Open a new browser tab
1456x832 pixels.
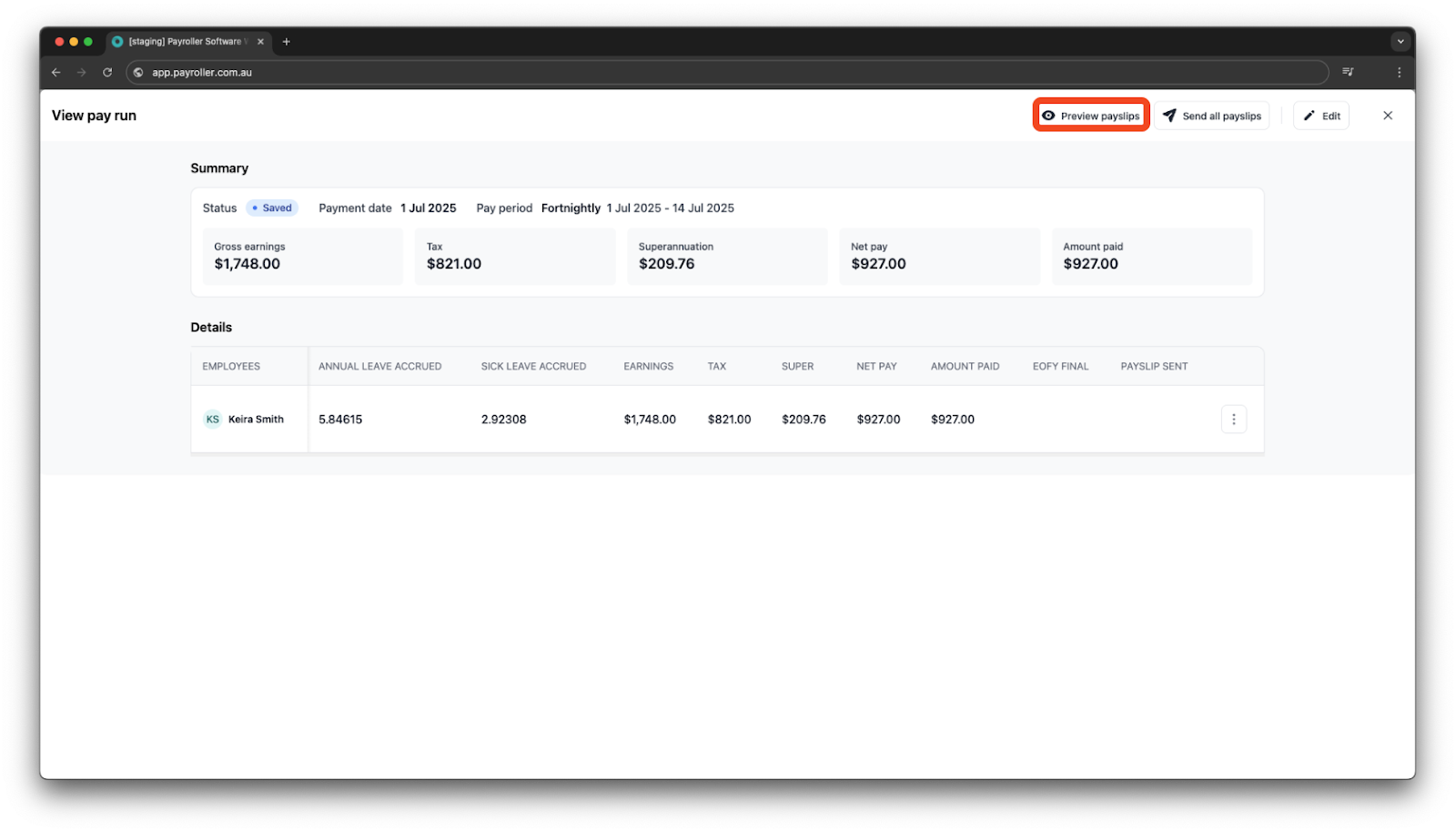pos(286,42)
